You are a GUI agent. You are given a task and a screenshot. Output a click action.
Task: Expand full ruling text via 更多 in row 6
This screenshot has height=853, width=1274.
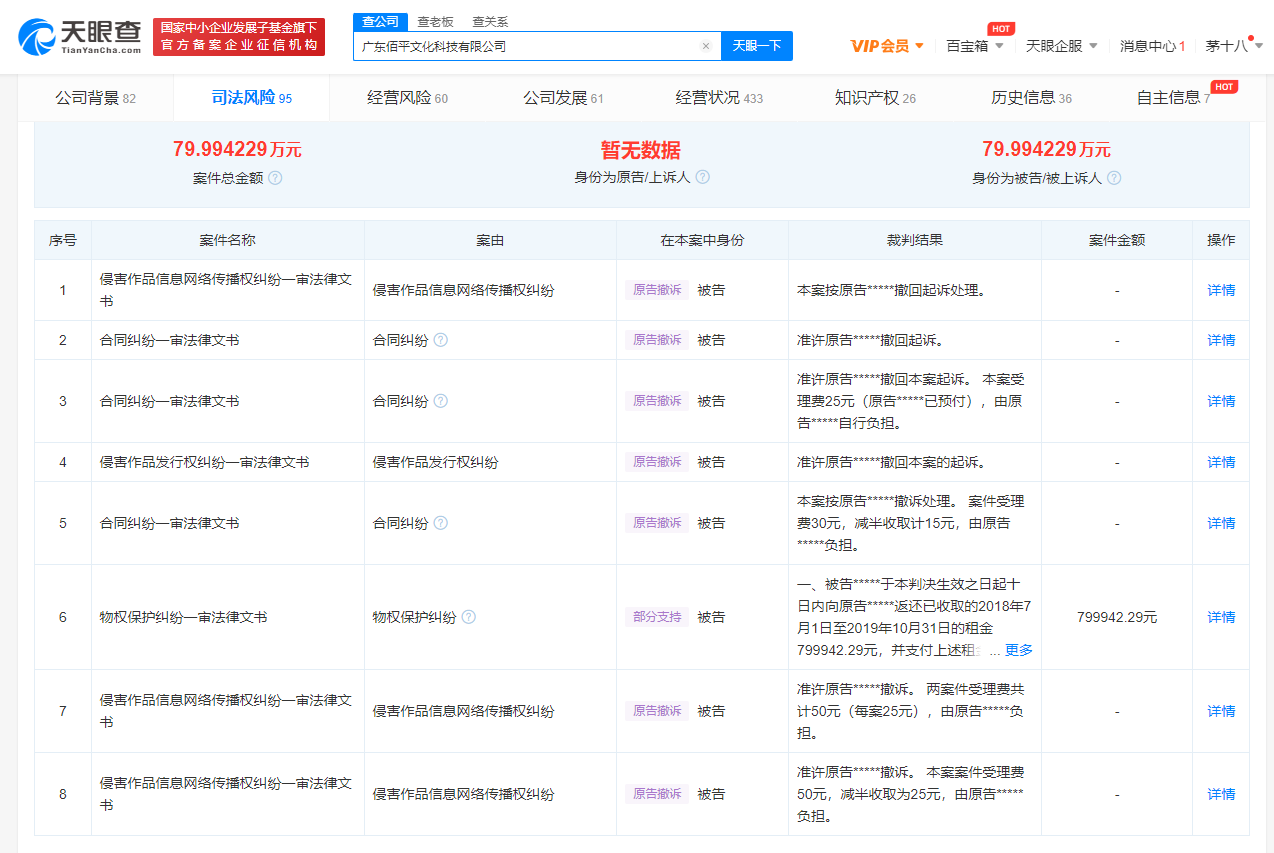click(x=1019, y=650)
